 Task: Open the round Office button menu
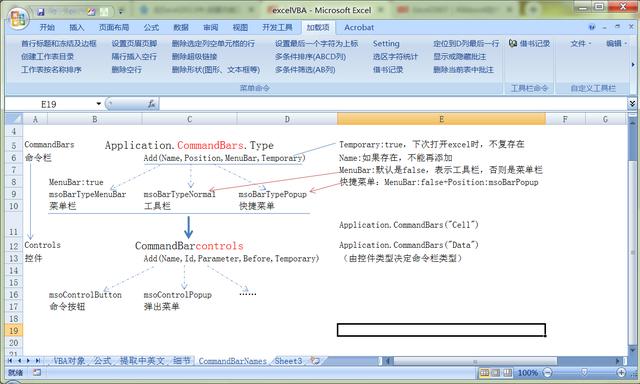pyautogui.click(x=18, y=19)
